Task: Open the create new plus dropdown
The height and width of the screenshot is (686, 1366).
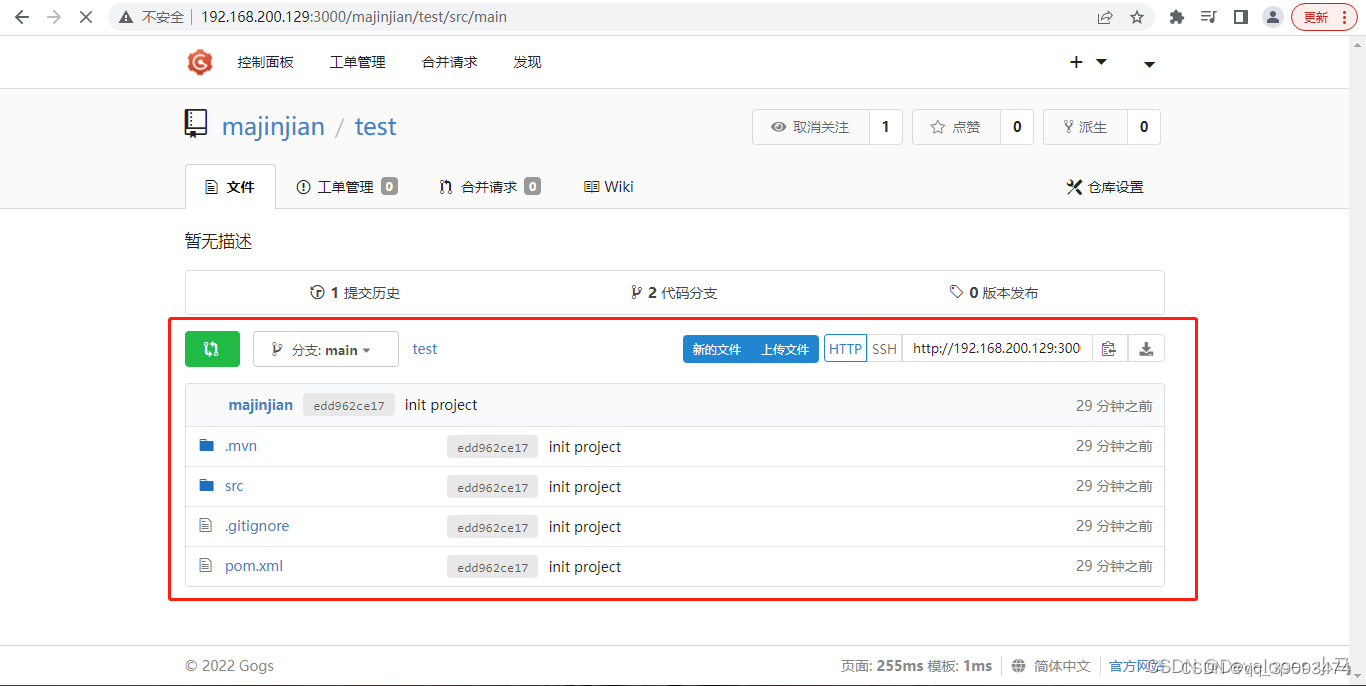Action: (1088, 62)
